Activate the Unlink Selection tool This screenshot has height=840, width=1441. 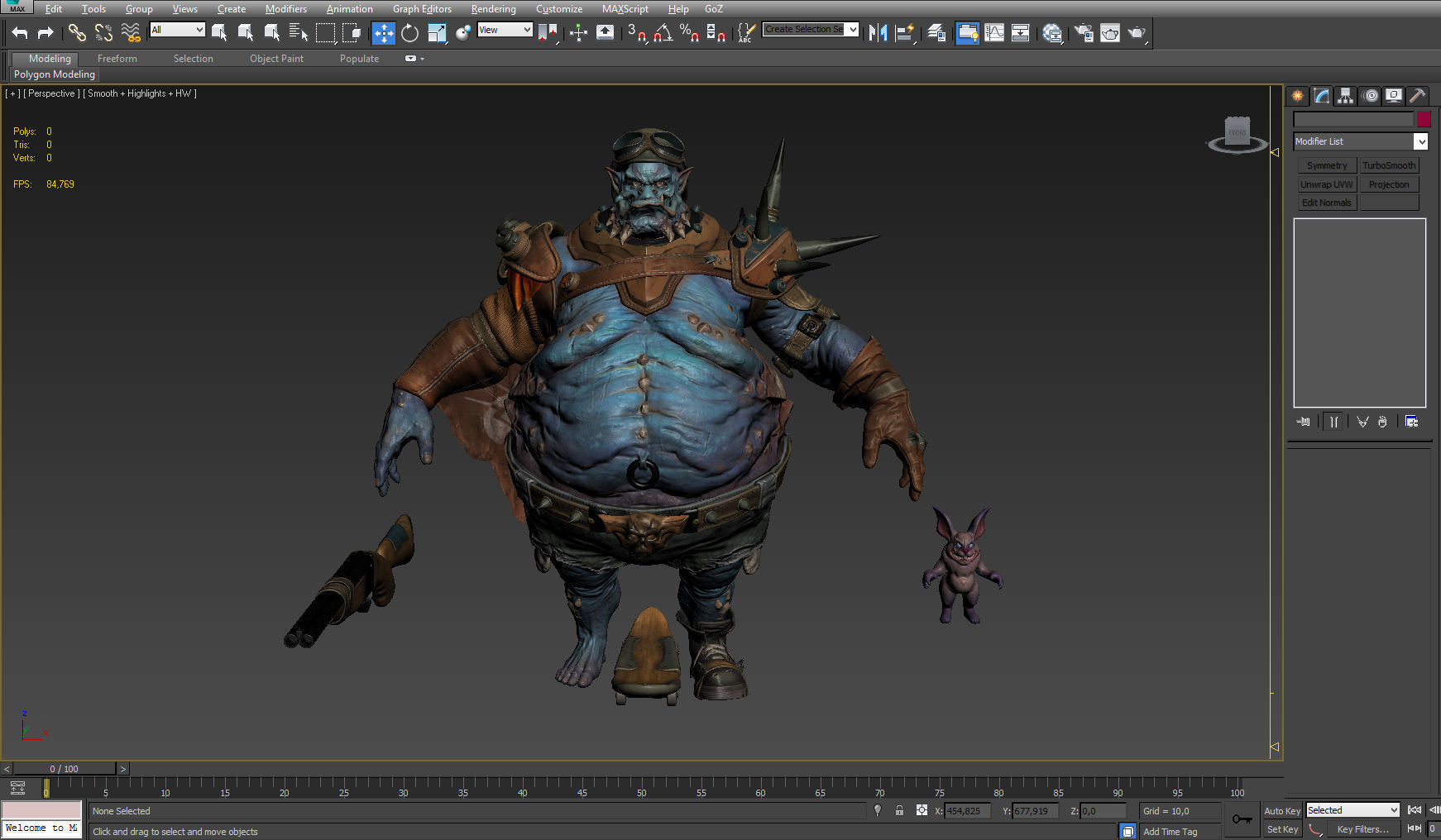click(103, 32)
